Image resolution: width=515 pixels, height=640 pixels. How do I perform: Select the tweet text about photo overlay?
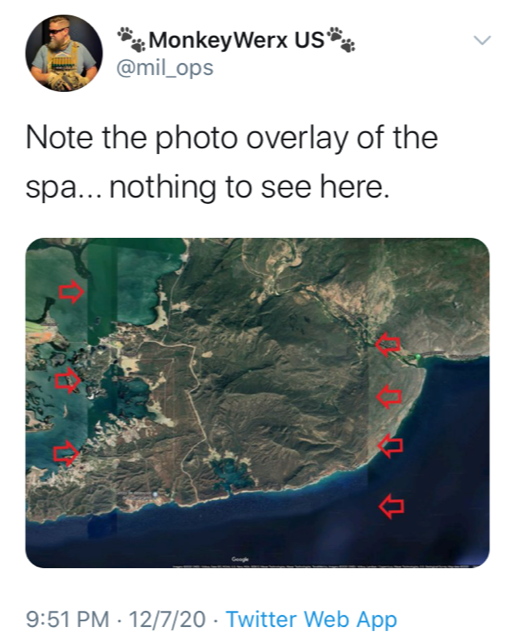pyautogui.click(x=232, y=162)
